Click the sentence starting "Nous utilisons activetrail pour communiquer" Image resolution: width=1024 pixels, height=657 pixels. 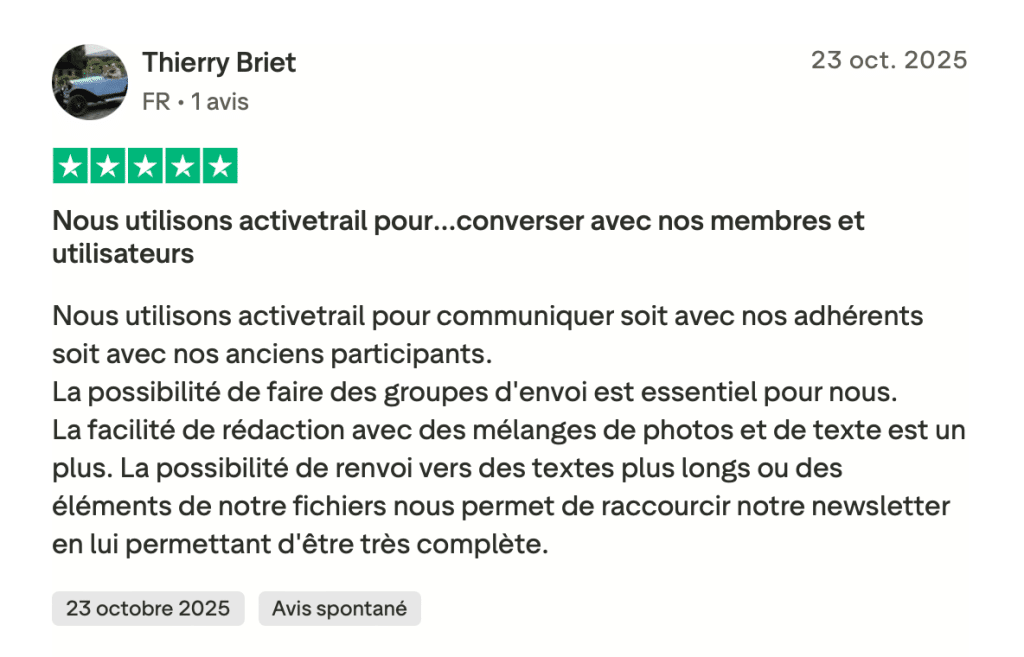coord(487,317)
